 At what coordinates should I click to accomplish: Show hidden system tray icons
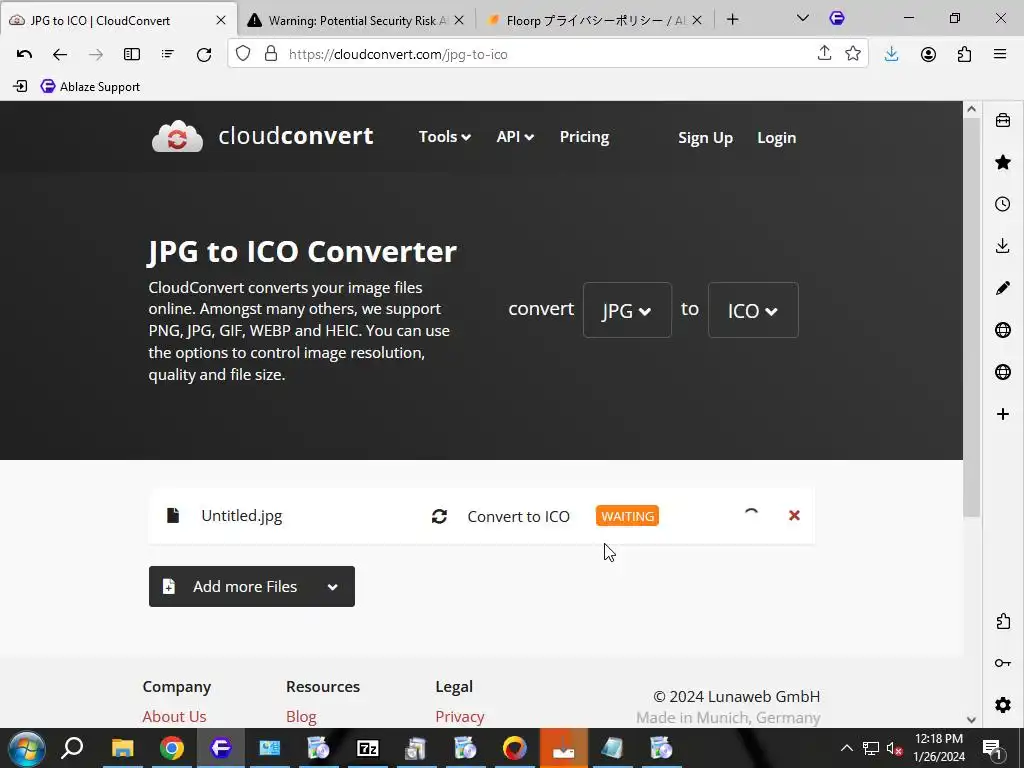(846, 748)
